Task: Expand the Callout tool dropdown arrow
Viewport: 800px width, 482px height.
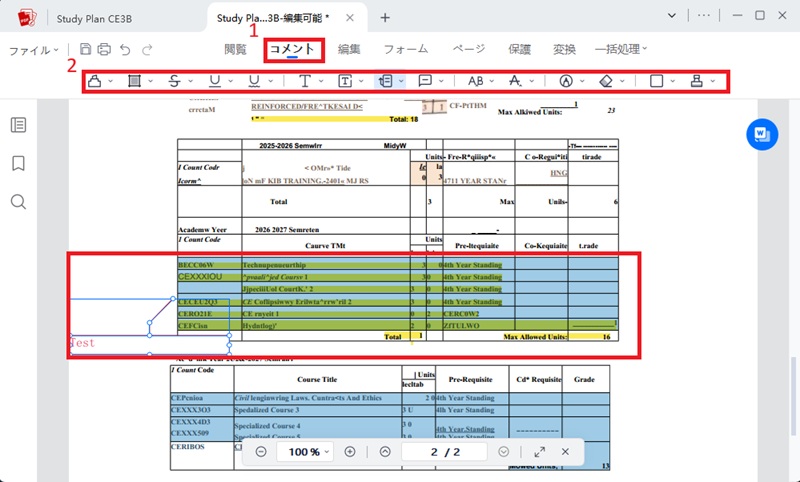Action: pos(401,81)
